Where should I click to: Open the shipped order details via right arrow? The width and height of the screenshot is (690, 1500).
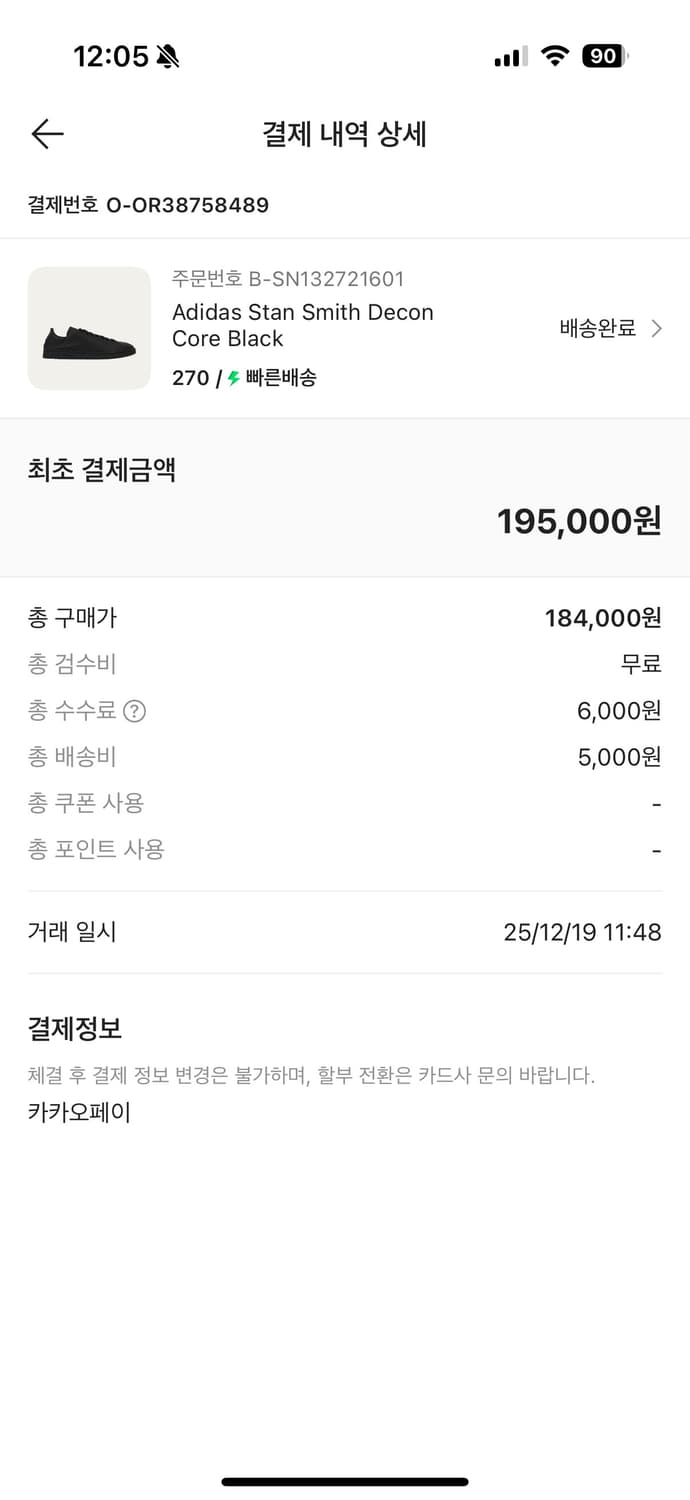659,328
